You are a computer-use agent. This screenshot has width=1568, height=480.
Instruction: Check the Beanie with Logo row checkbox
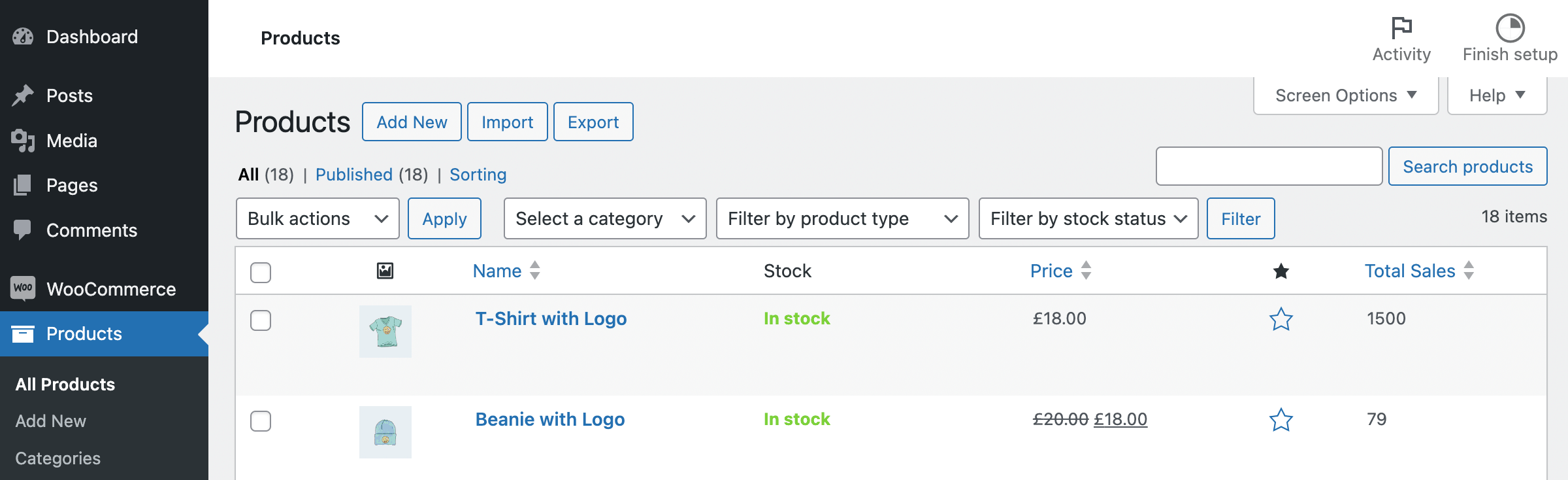[260, 422]
